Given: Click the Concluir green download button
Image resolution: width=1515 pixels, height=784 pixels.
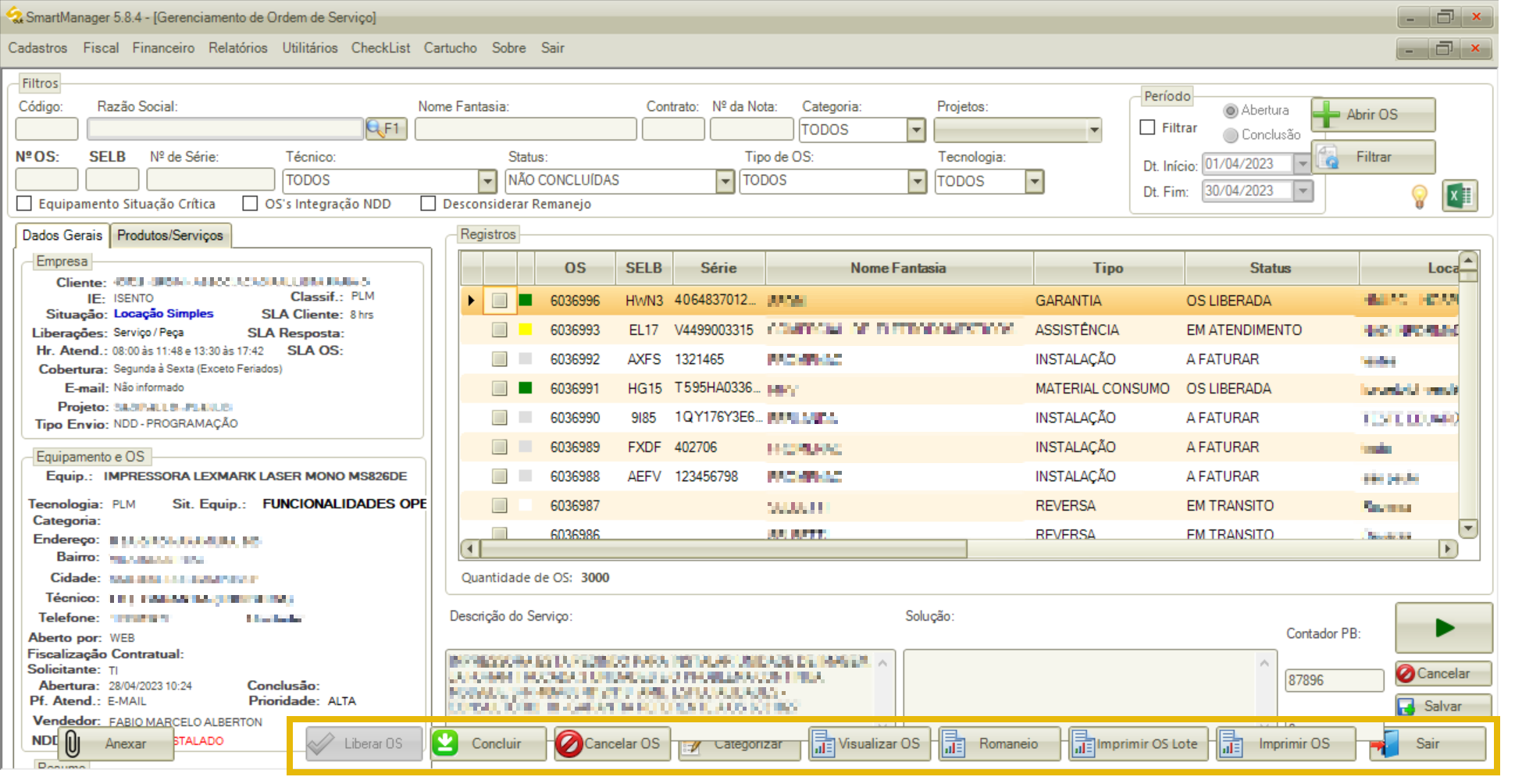Looking at the screenshot, I should tap(488, 743).
